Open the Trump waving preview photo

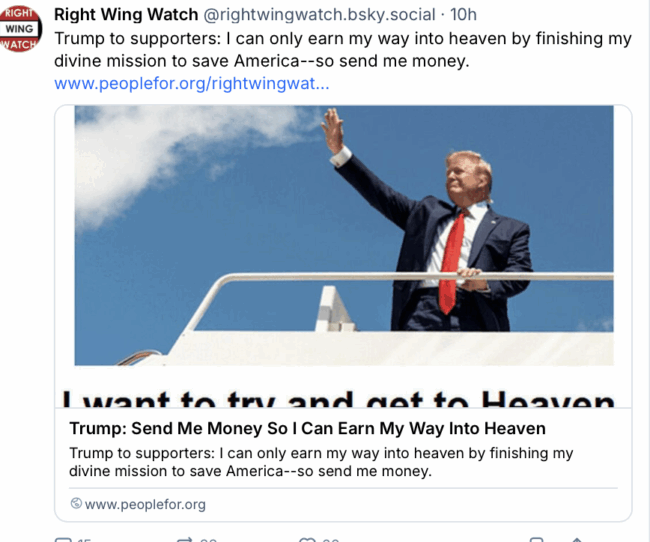click(344, 236)
